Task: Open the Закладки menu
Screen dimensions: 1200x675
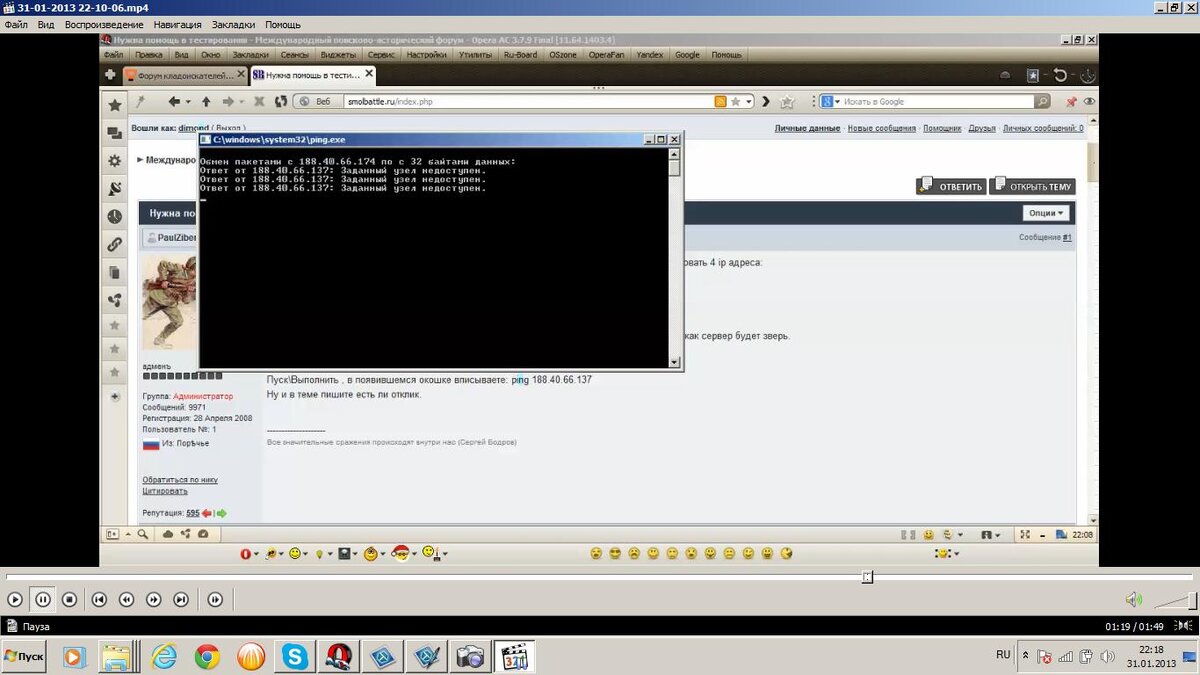Action: [233, 24]
